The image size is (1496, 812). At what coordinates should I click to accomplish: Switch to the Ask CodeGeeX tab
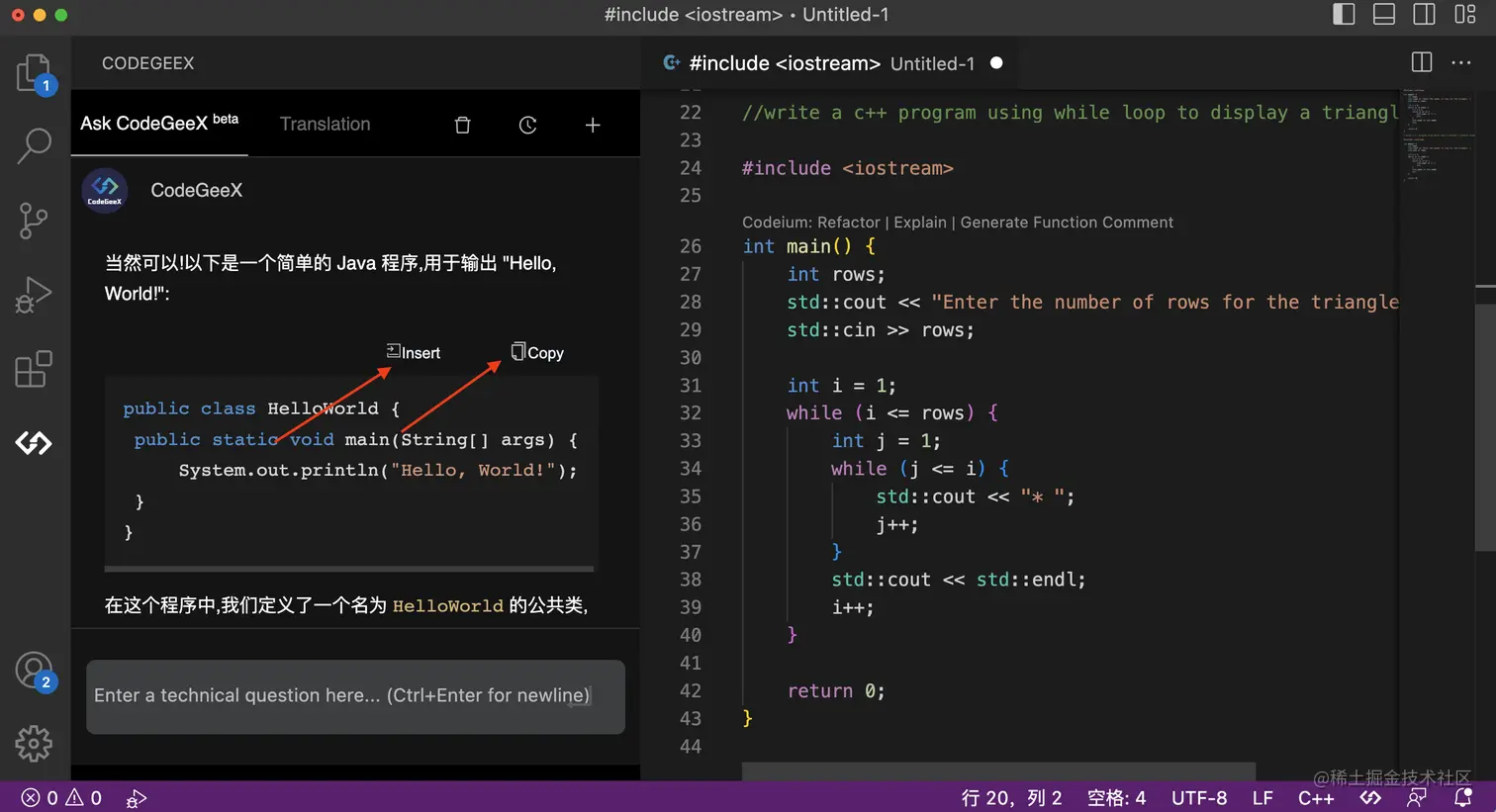pos(159,124)
